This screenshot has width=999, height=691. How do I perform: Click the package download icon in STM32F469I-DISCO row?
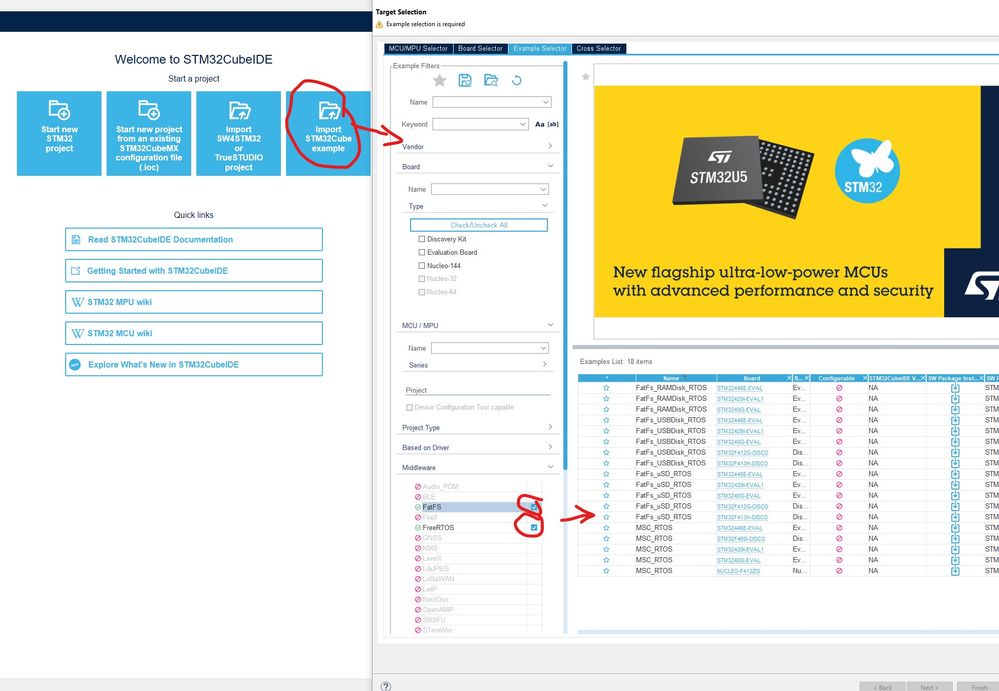pos(955,539)
